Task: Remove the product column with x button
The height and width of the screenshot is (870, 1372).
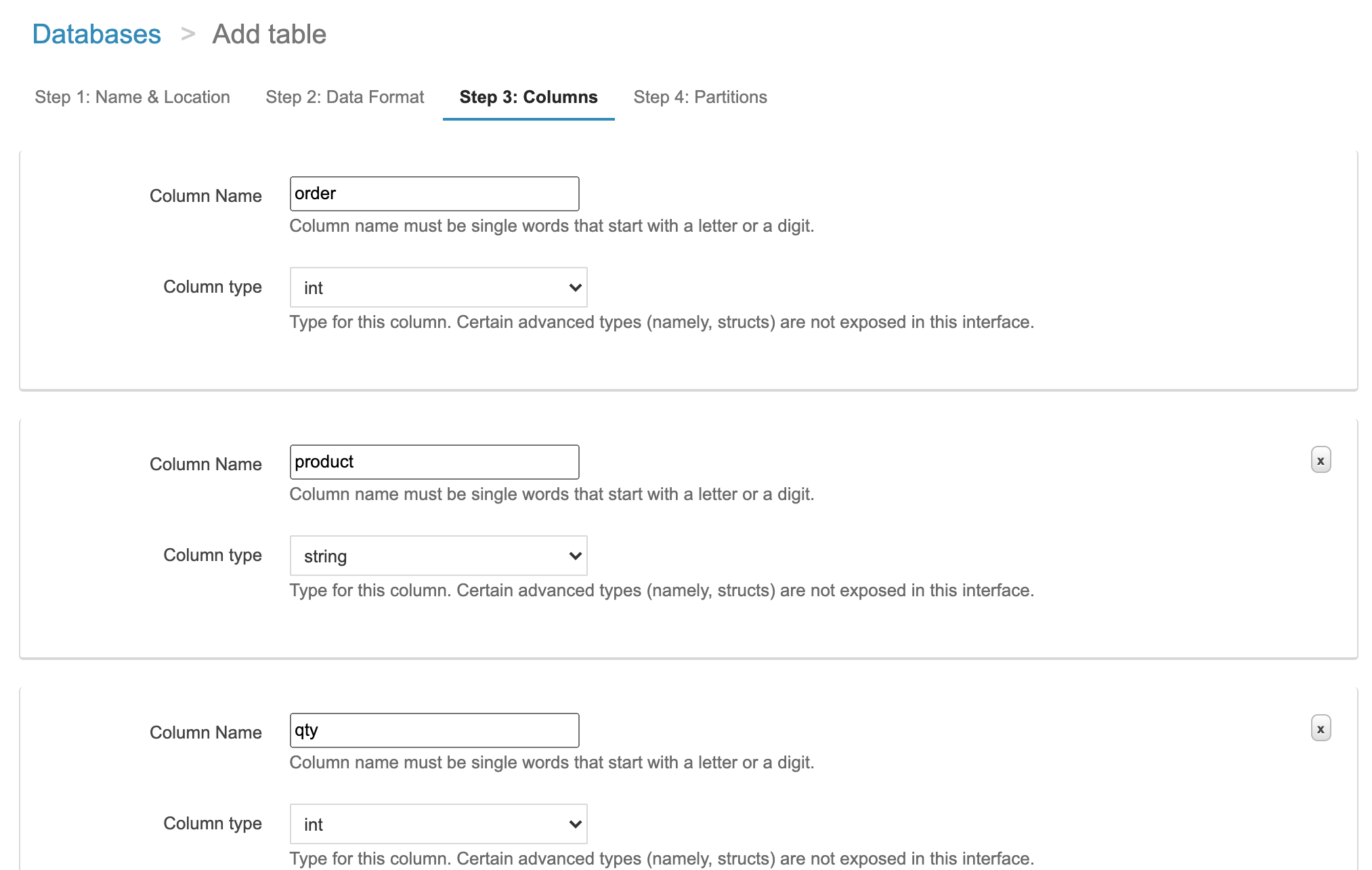Action: click(x=1320, y=460)
